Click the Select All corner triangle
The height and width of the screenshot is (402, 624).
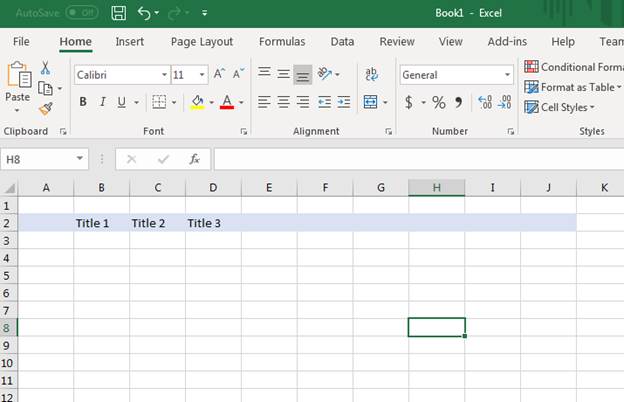[x=9, y=187]
